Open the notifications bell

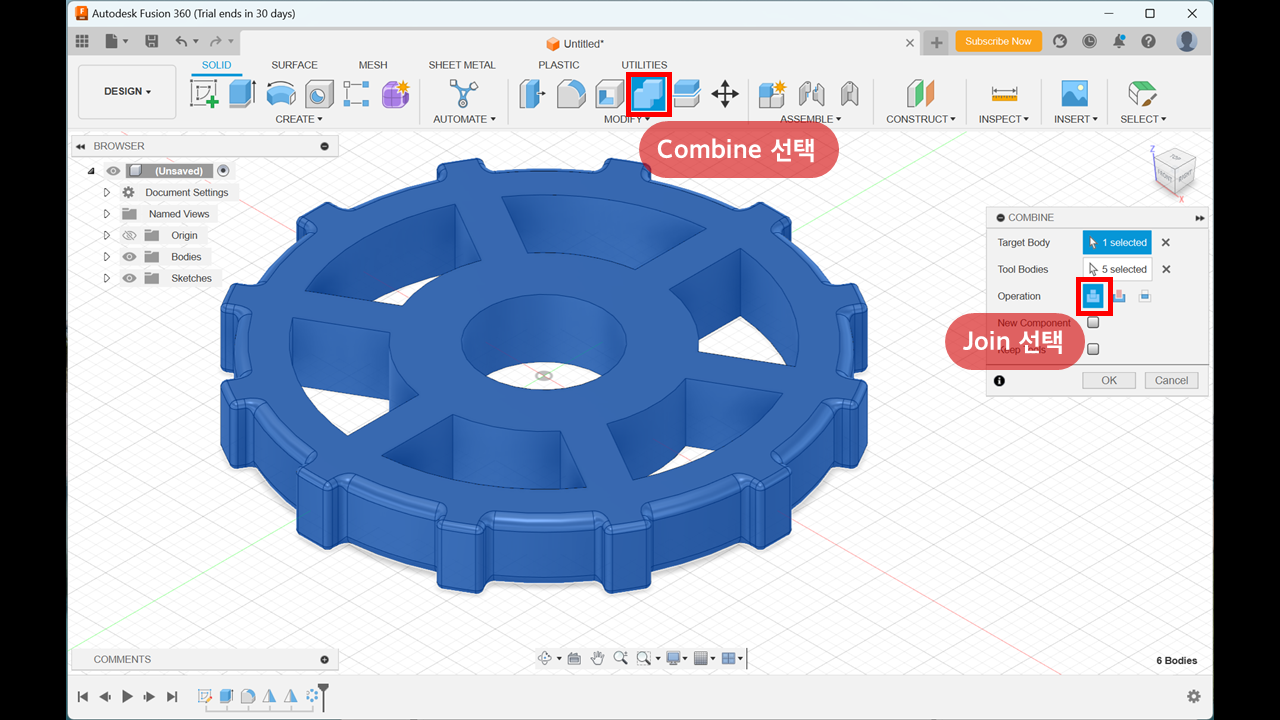[1118, 41]
